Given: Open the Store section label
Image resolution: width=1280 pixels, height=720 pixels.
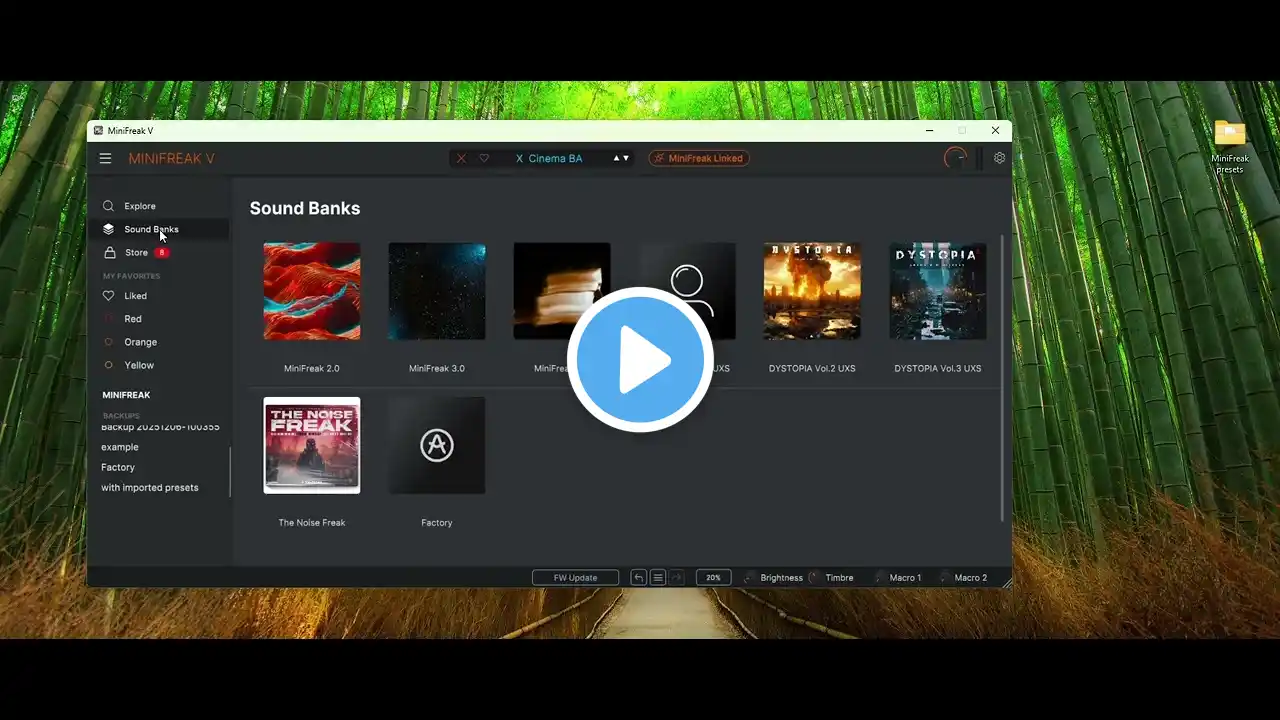Looking at the screenshot, I should [x=136, y=253].
